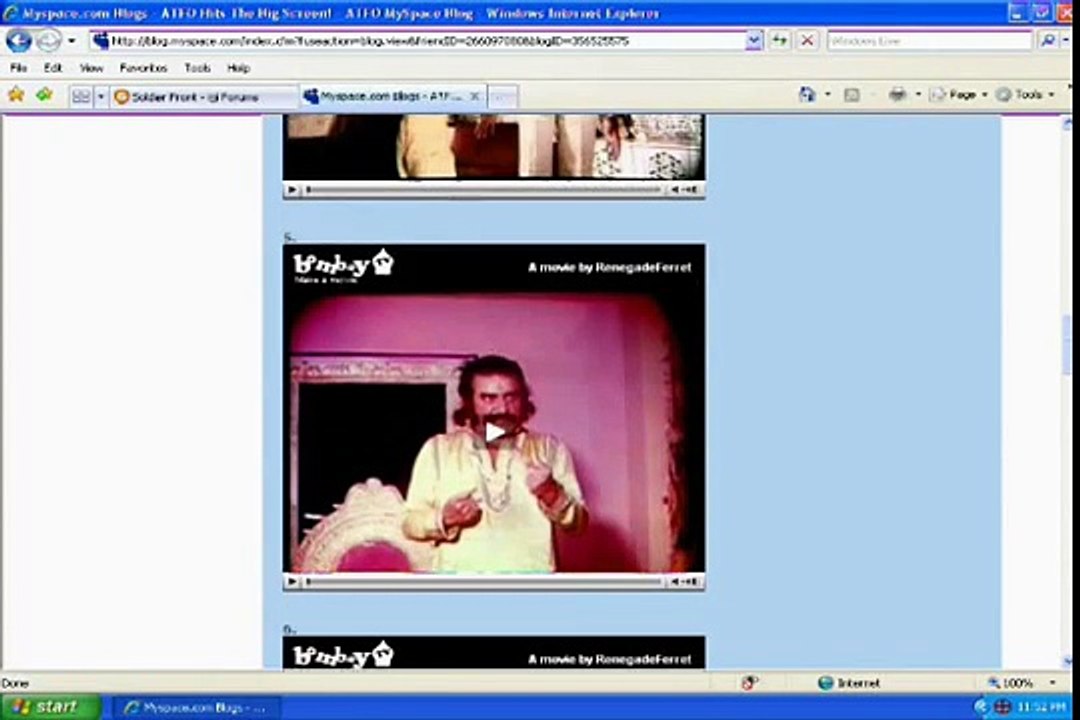Expand the address bar history dropdown
1080x720 pixels.
click(754, 41)
